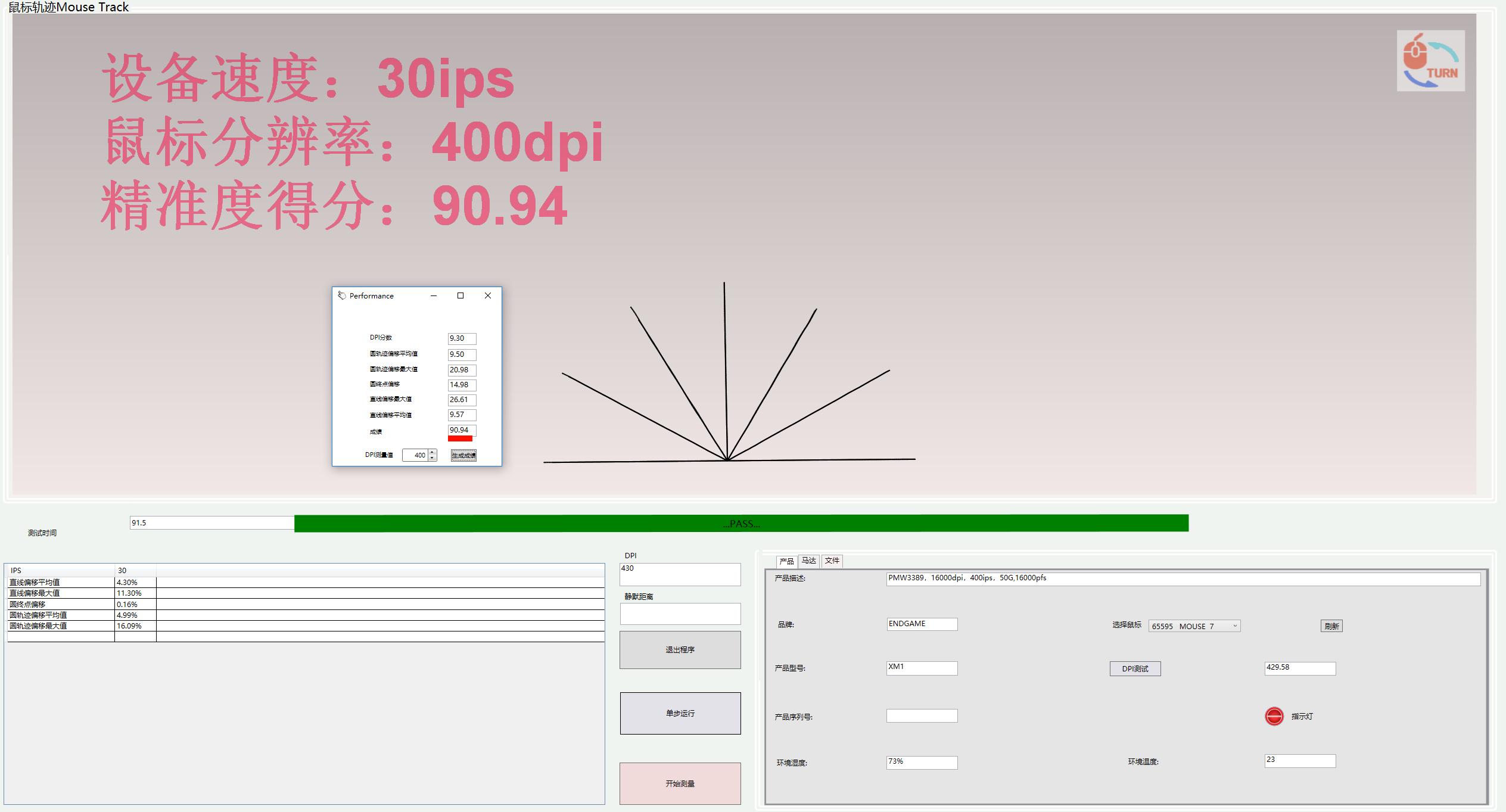Click the 刷新 refresh button
1506x812 pixels.
pyautogui.click(x=1331, y=626)
